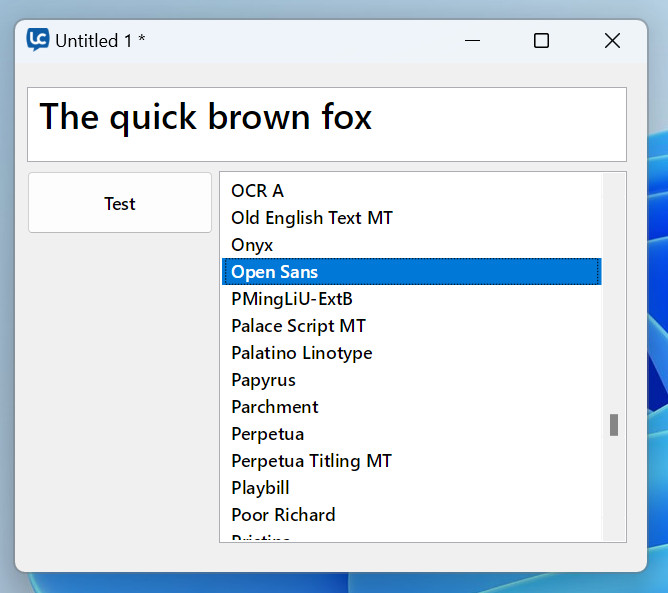
Task: Select the Onyx font entry
Action: (252, 244)
